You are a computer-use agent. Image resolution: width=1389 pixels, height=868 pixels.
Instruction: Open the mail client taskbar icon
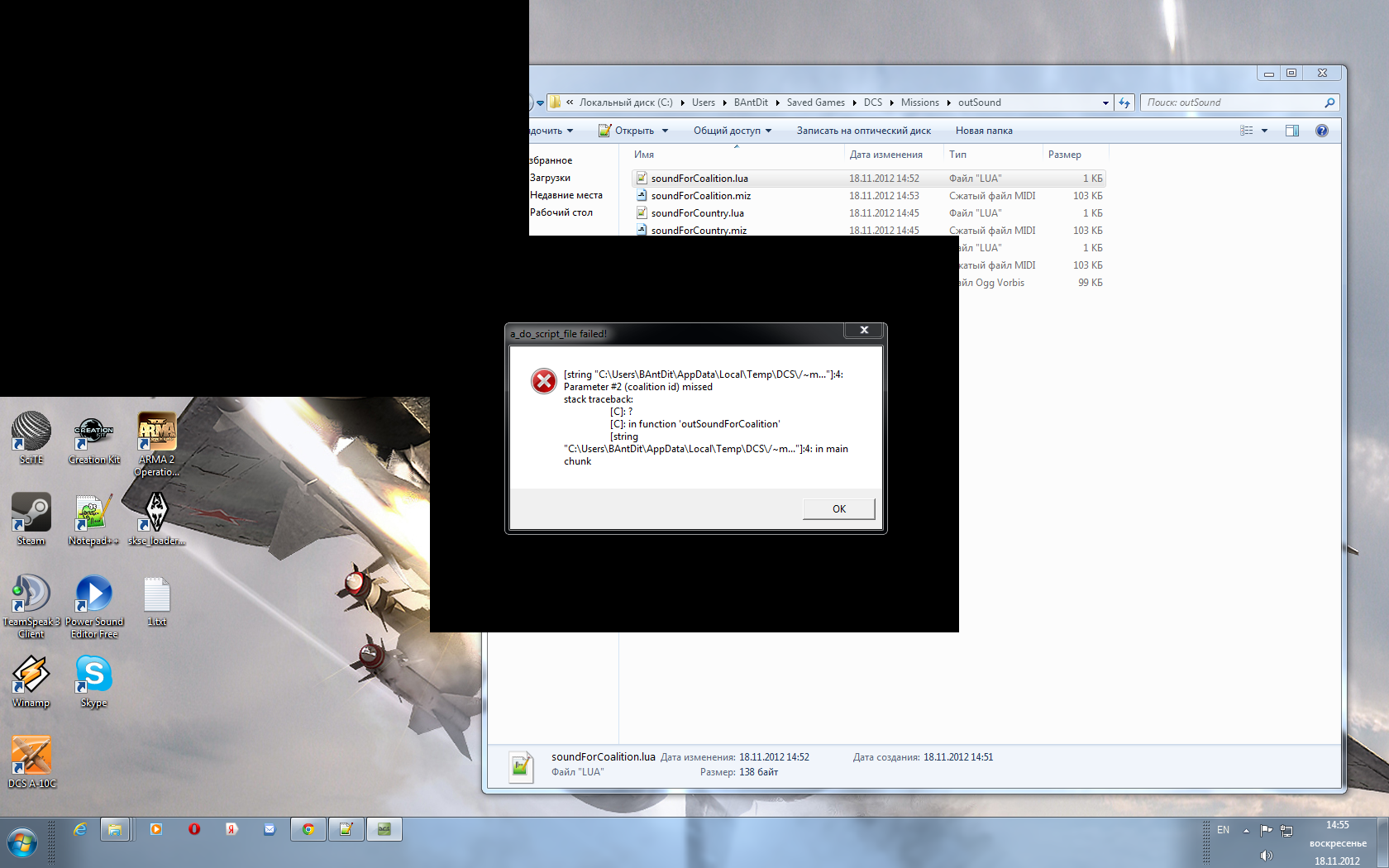[x=270, y=829]
